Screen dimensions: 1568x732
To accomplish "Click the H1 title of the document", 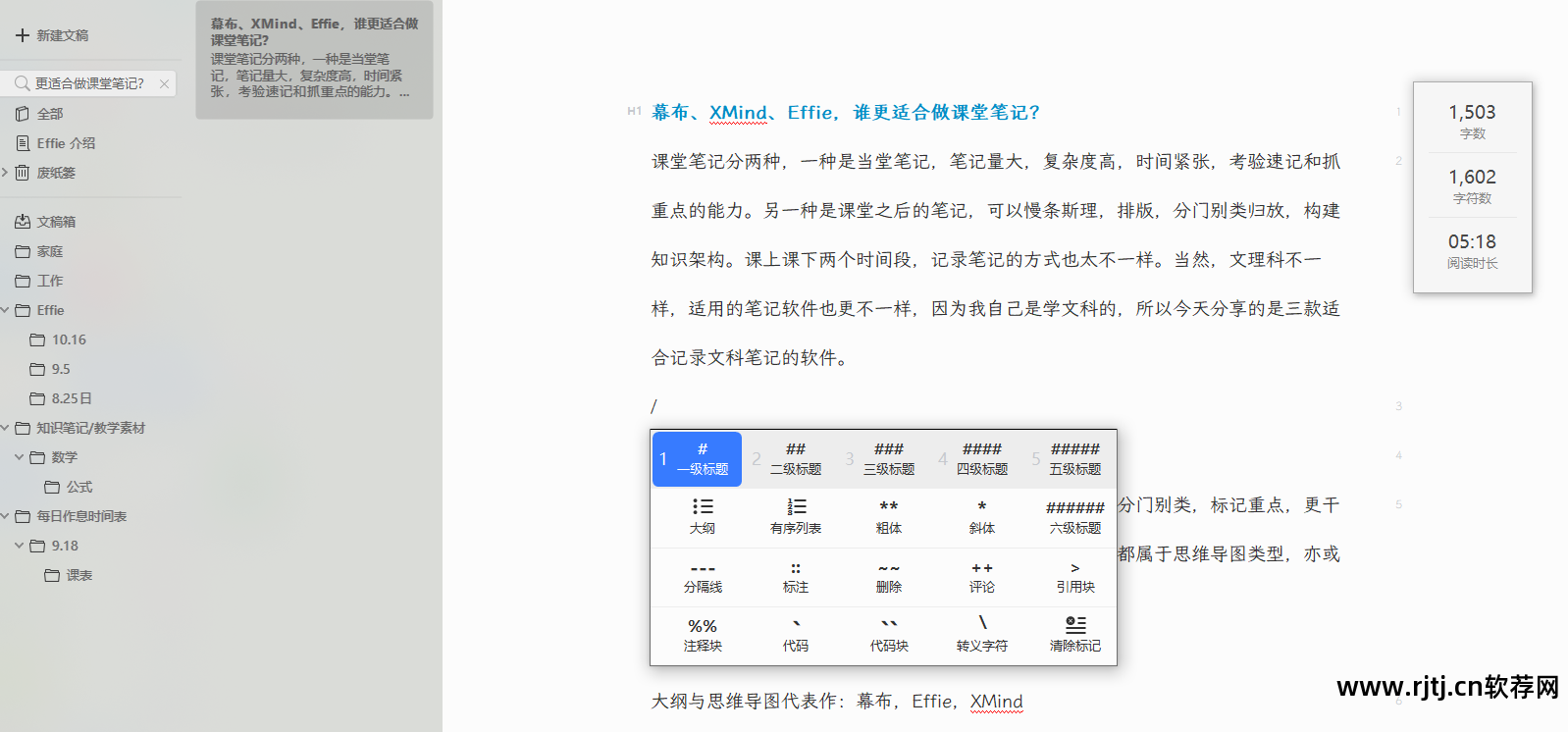I will tap(845, 113).
